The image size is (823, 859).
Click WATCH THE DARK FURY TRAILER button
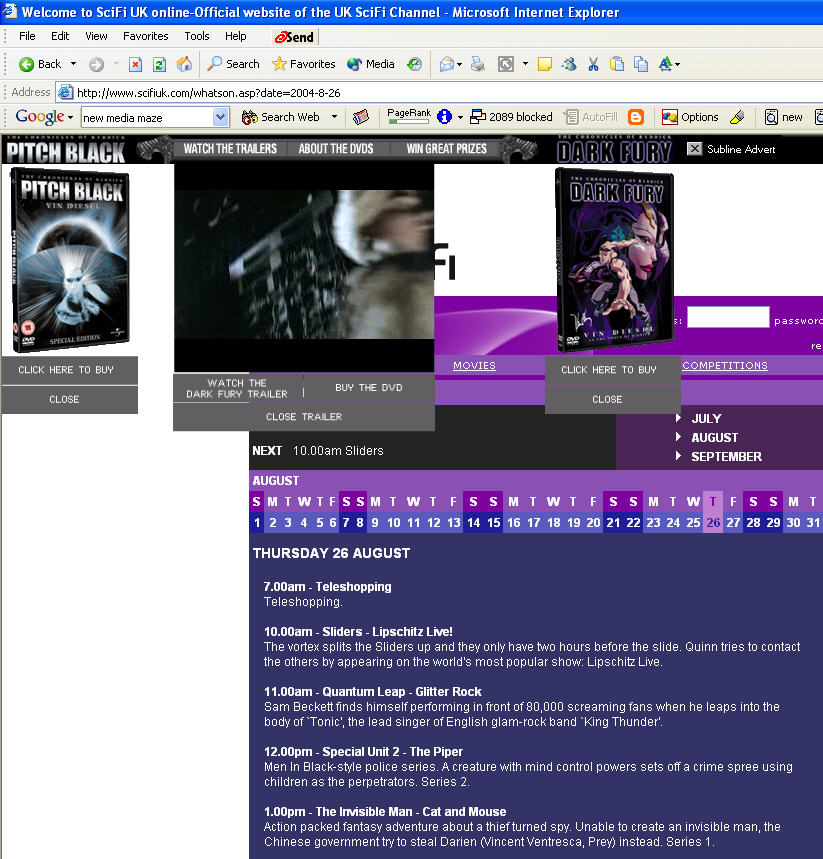237,388
